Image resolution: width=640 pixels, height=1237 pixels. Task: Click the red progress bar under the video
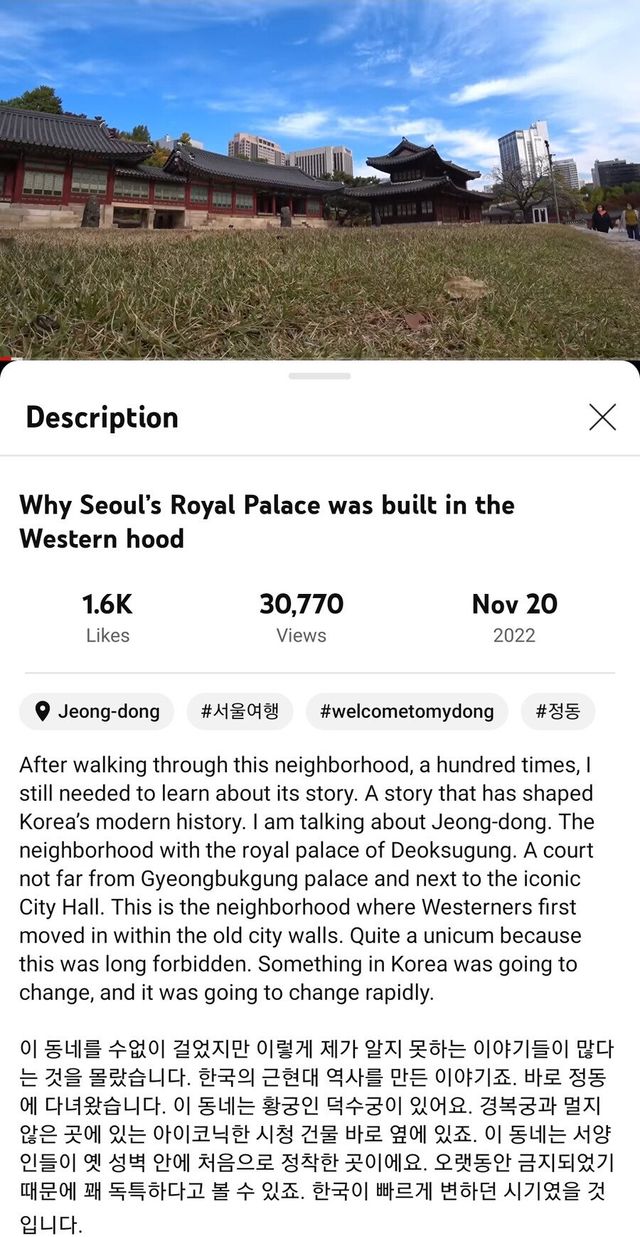pos(4,358)
